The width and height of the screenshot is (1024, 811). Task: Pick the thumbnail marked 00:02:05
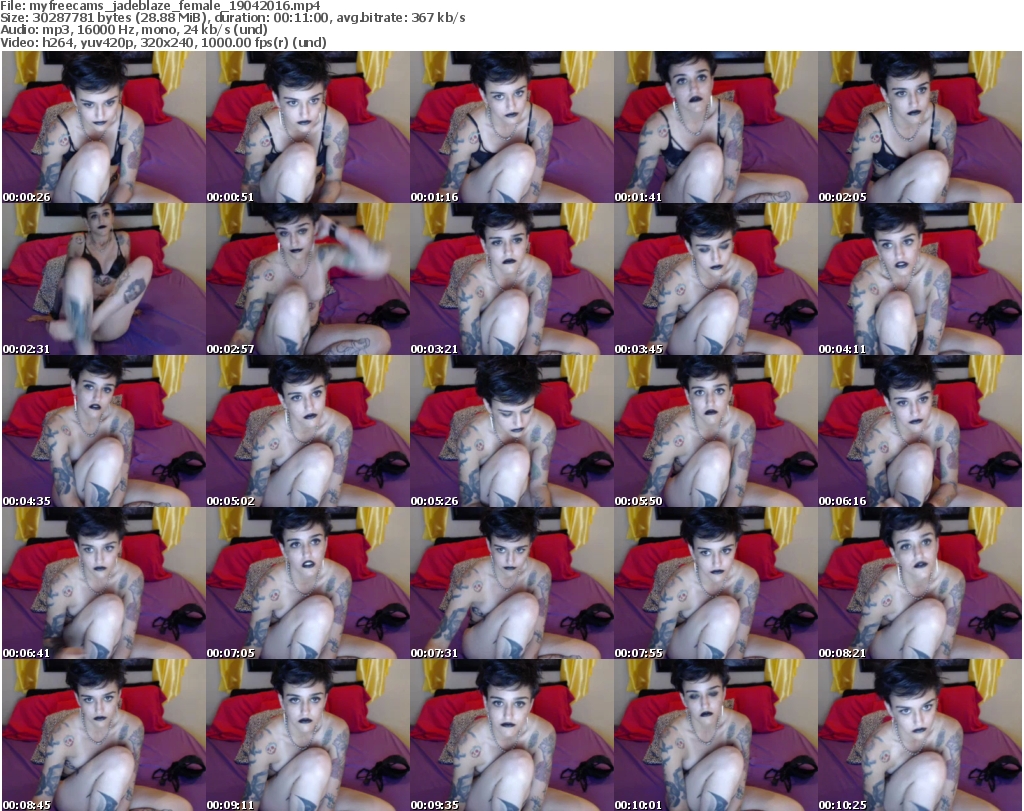920,127
